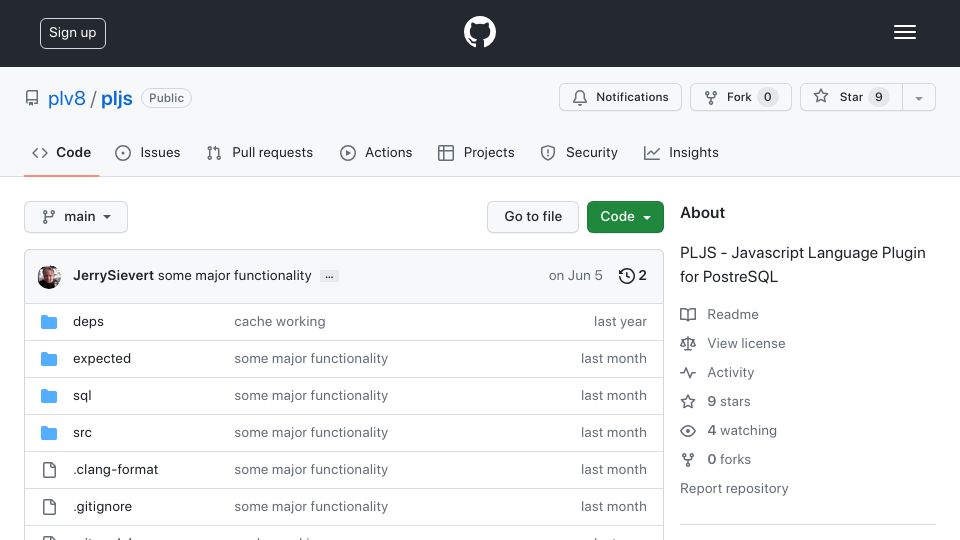The image size is (960, 540).
Task: Switch to the Projects tab
Action: click(476, 152)
